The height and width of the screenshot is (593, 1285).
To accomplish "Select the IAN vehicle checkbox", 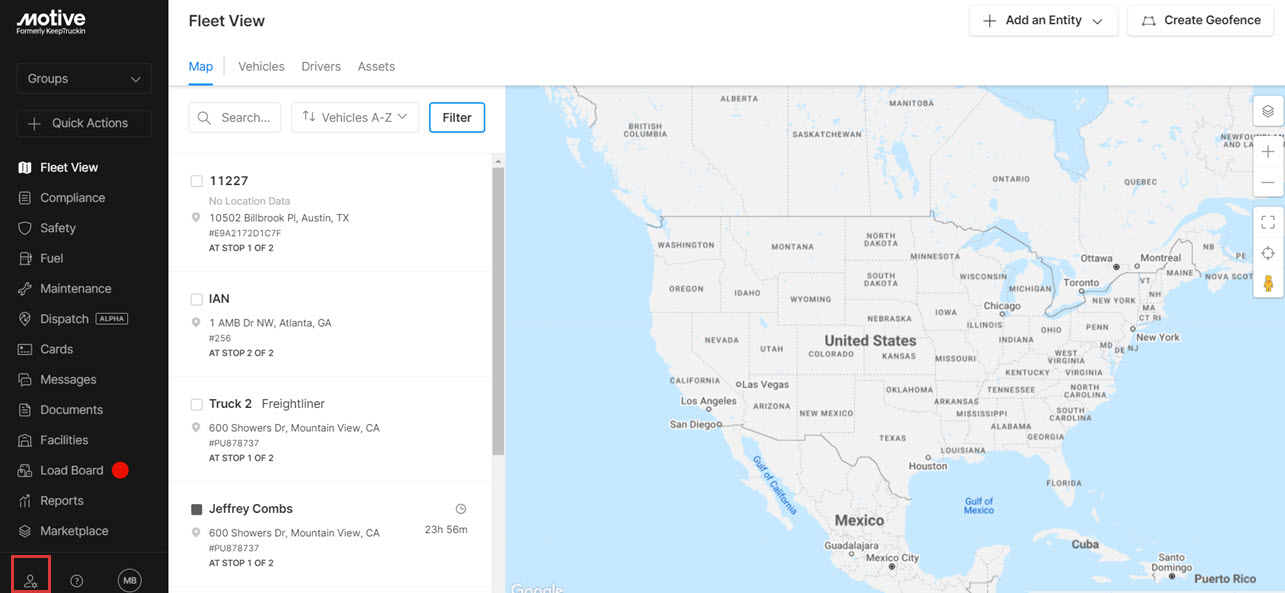I will [x=196, y=298].
